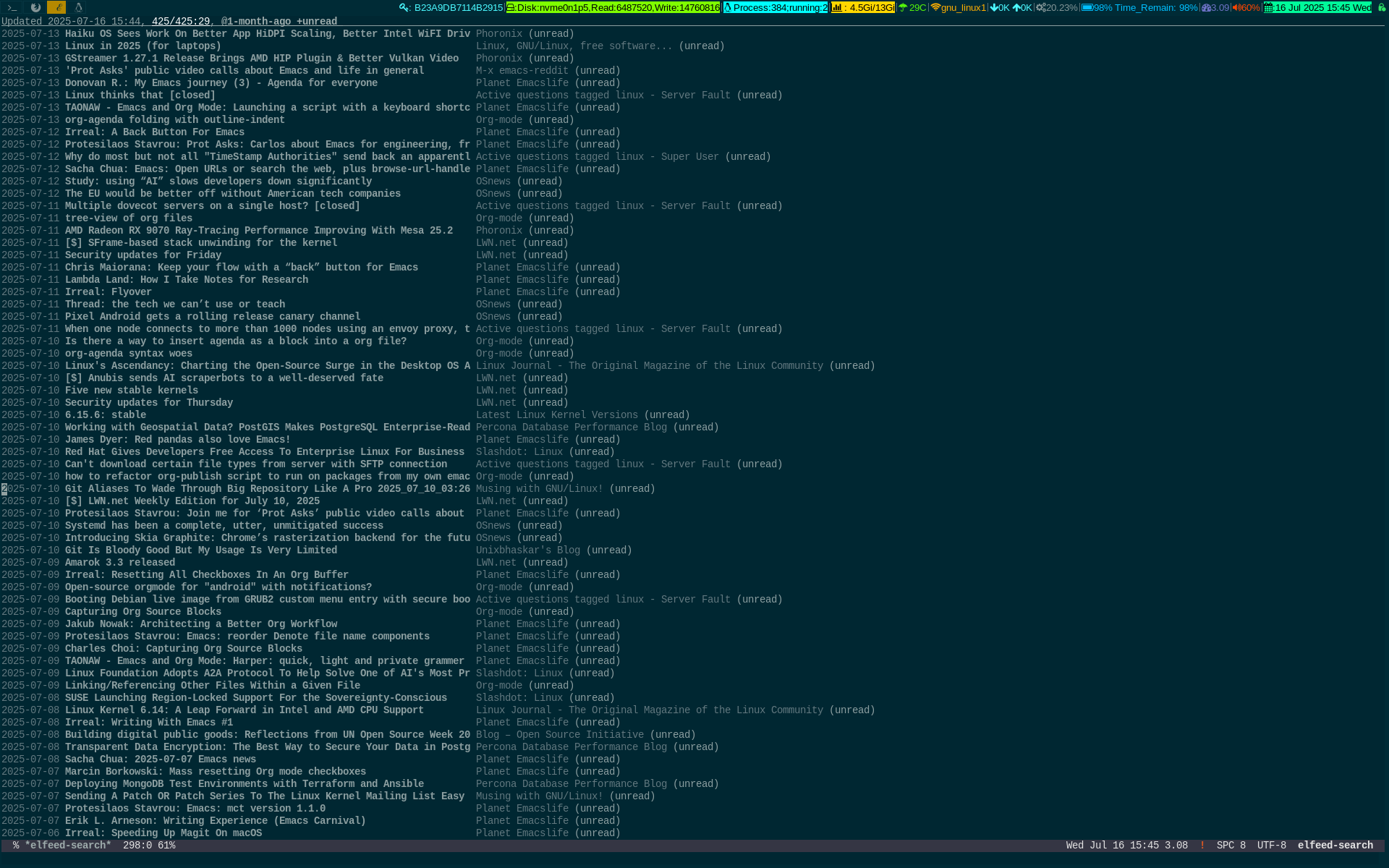Select 'org-agenda syntax woes' entry
The image size is (1389, 868).
[x=129, y=354]
